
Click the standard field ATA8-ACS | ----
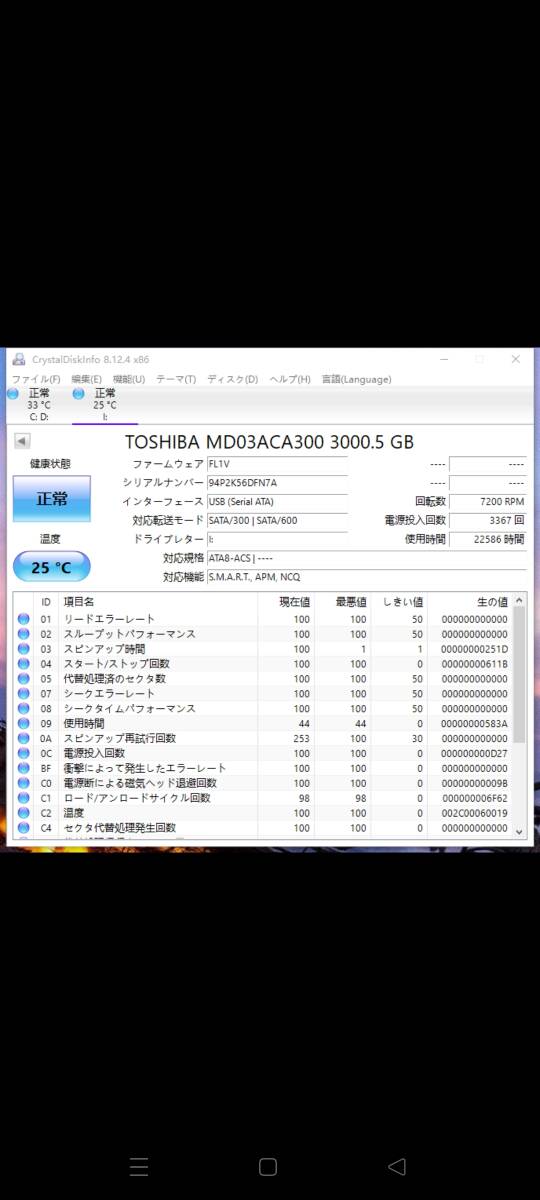[366, 558]
